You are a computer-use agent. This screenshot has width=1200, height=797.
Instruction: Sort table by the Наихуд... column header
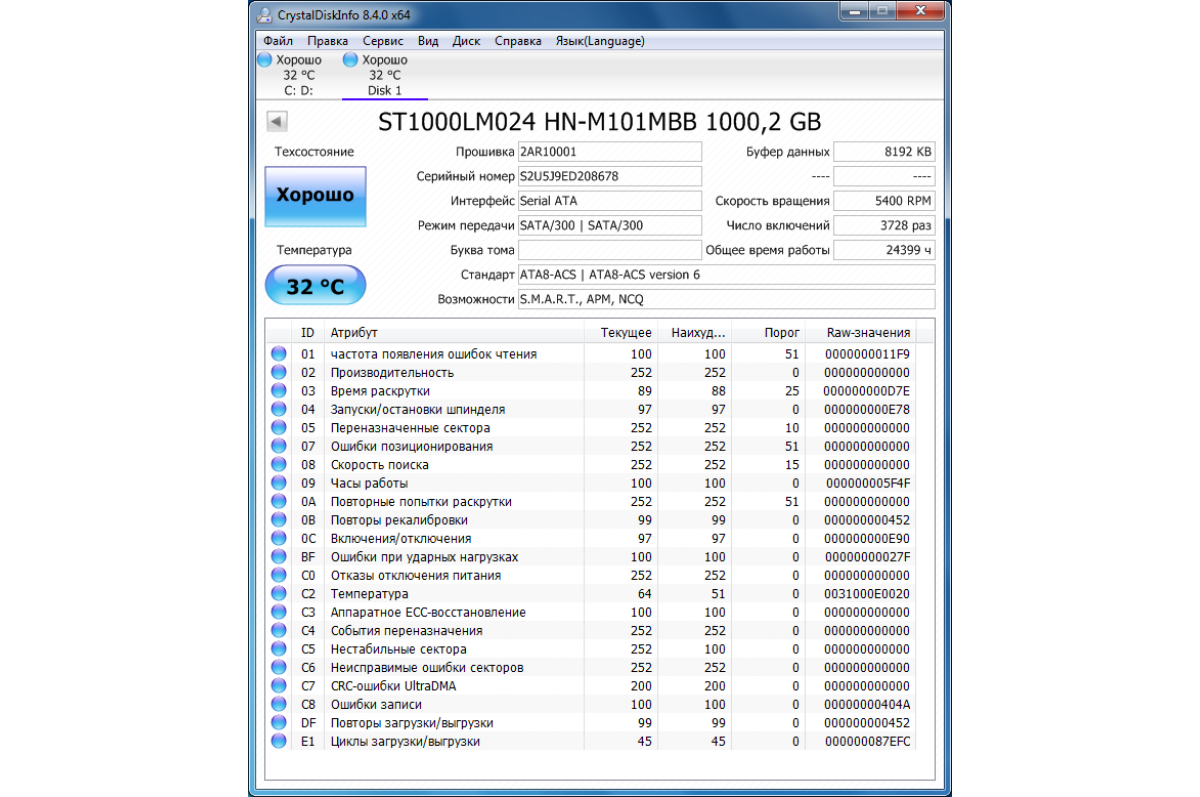(695, 333)
